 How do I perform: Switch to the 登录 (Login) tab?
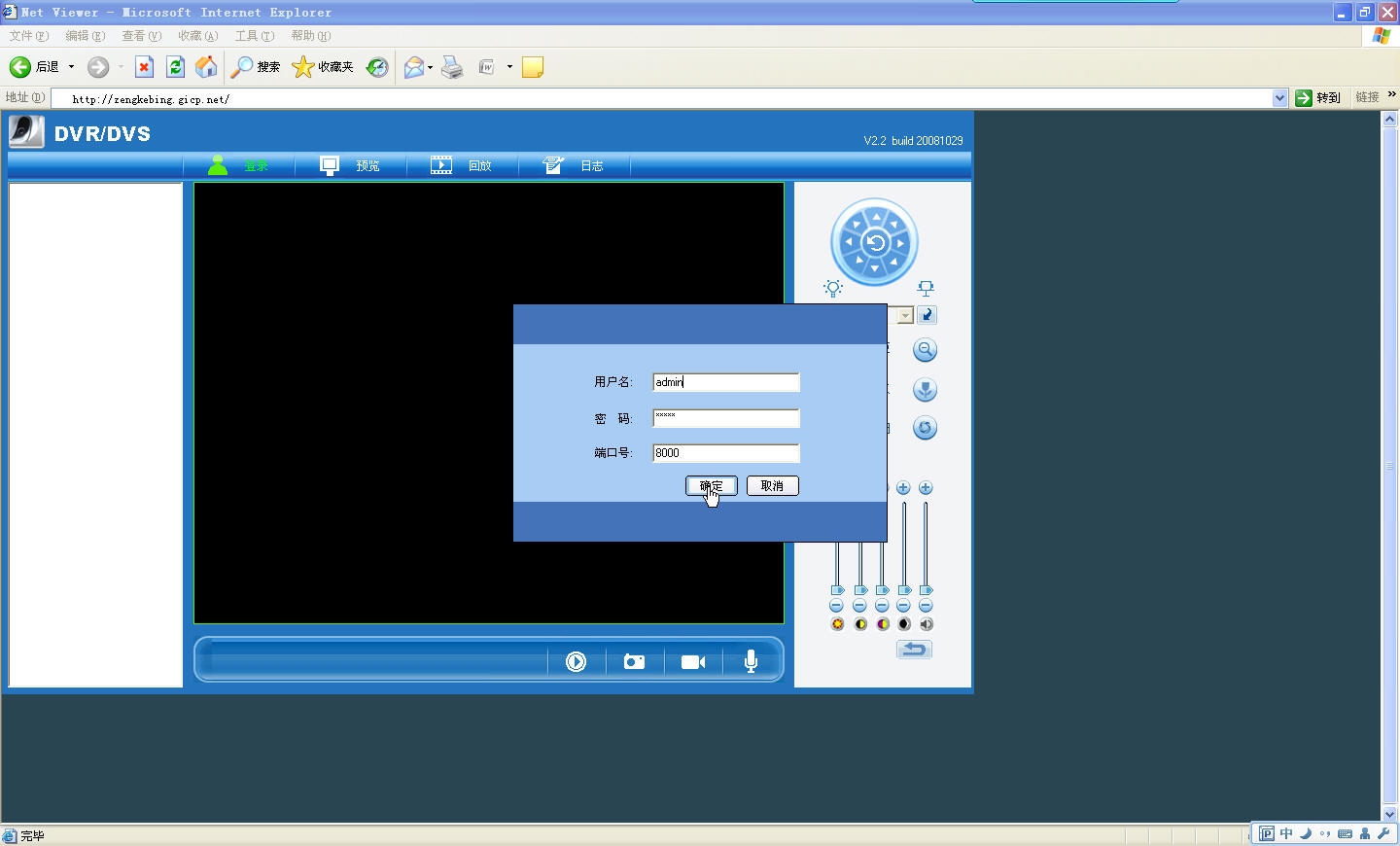point(239,165)
